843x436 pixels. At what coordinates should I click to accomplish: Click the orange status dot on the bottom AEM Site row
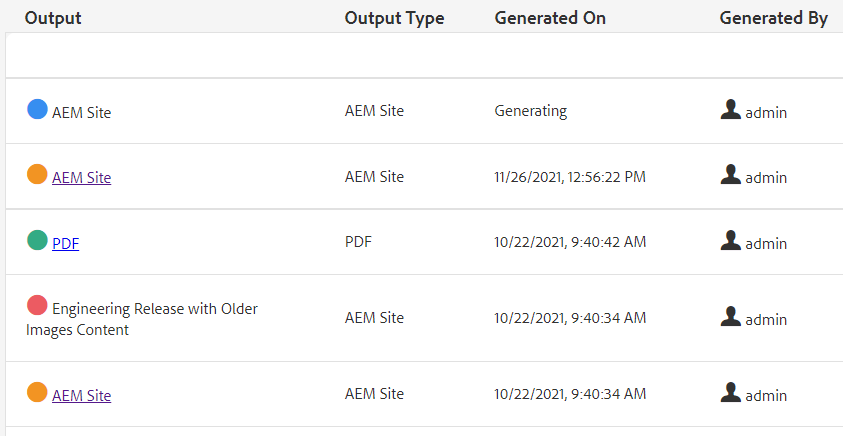[37, 392]
